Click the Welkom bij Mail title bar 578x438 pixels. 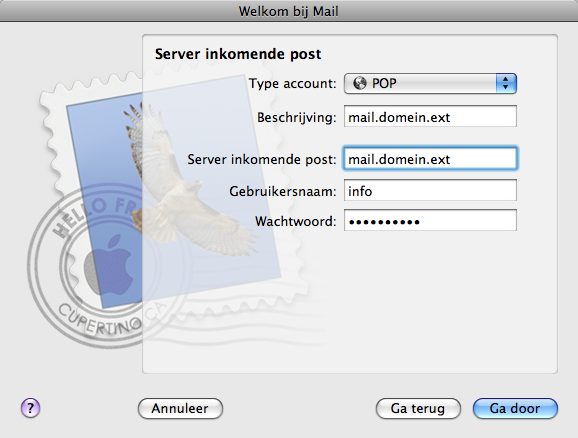click(x=289, y=11)
